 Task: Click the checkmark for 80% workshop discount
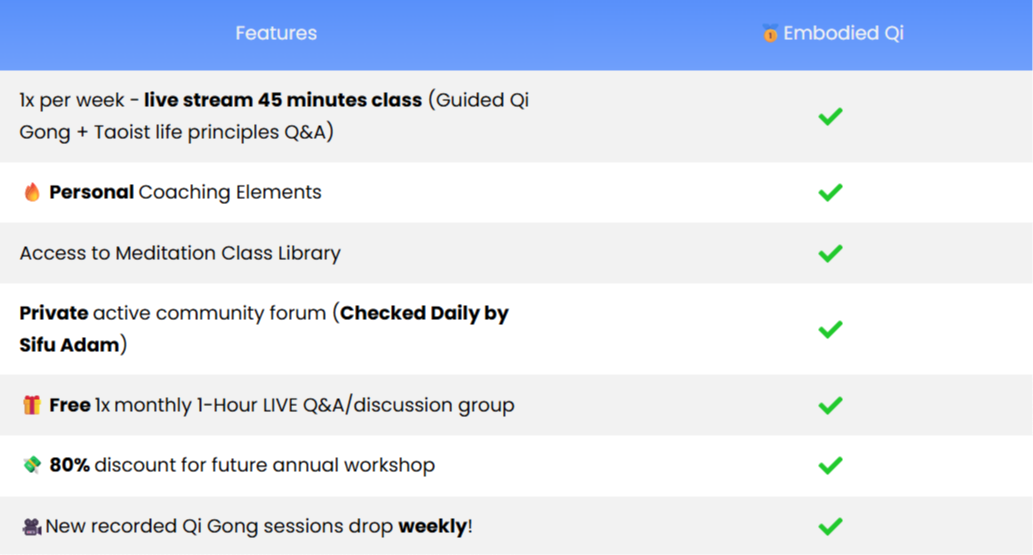830,465
